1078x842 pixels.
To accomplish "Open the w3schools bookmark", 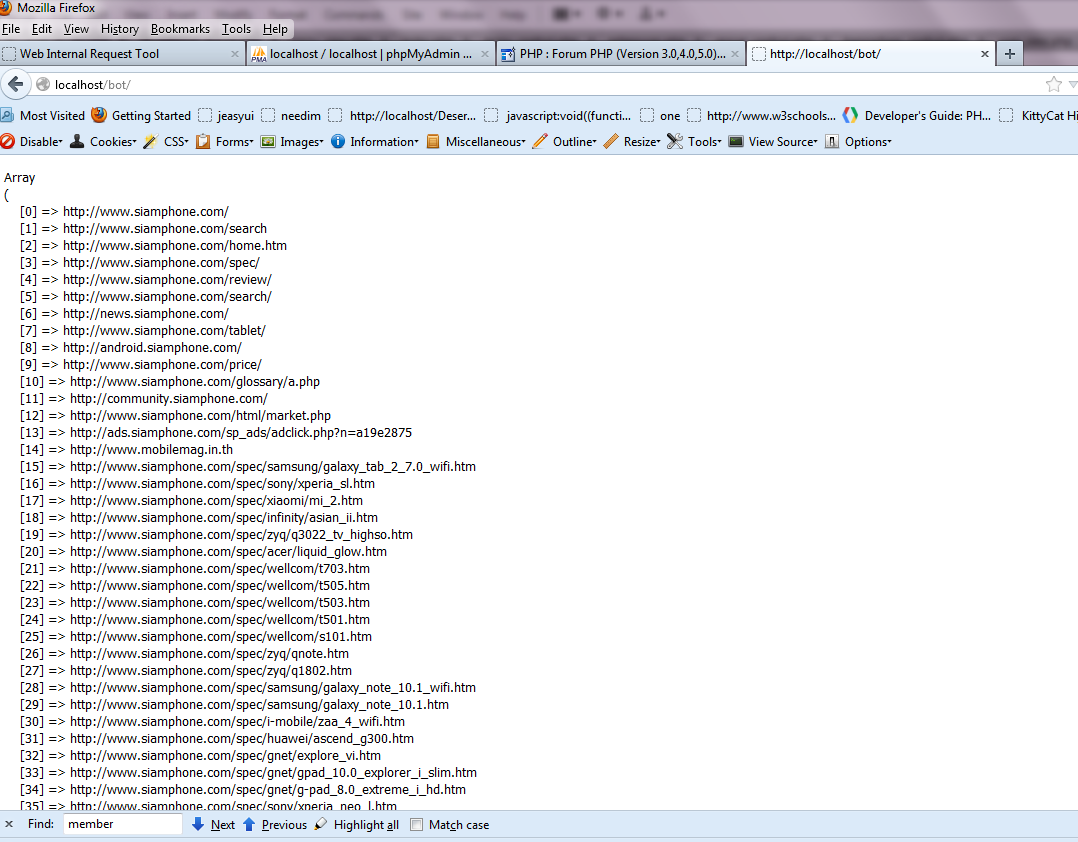I will coord(762,115).
